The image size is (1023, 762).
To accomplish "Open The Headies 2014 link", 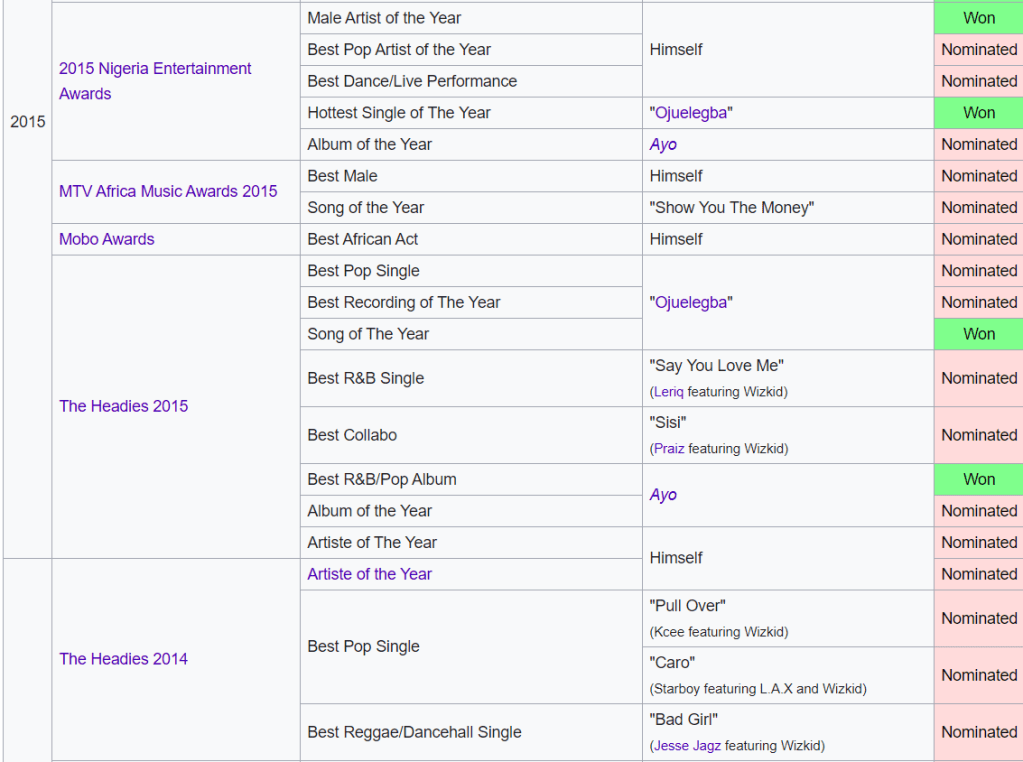I will tap(123, 659).
